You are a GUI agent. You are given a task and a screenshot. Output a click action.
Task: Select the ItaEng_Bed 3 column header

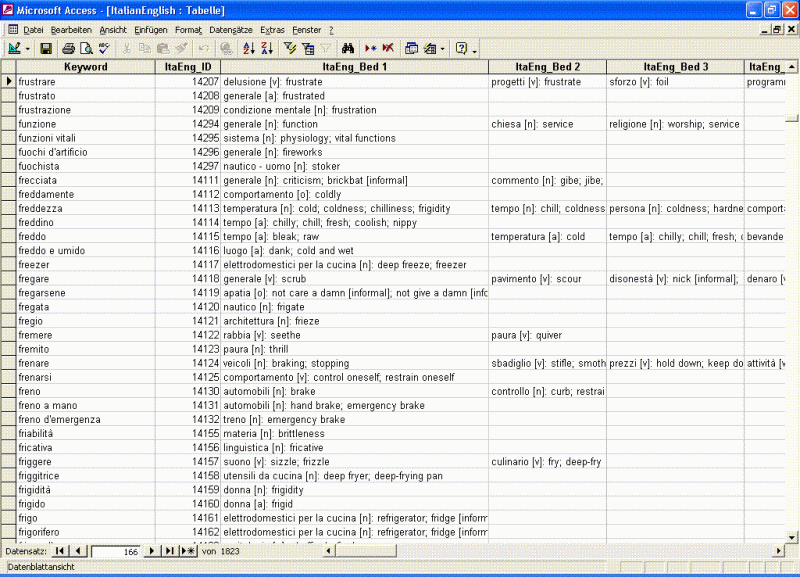(x=676, y=67)
